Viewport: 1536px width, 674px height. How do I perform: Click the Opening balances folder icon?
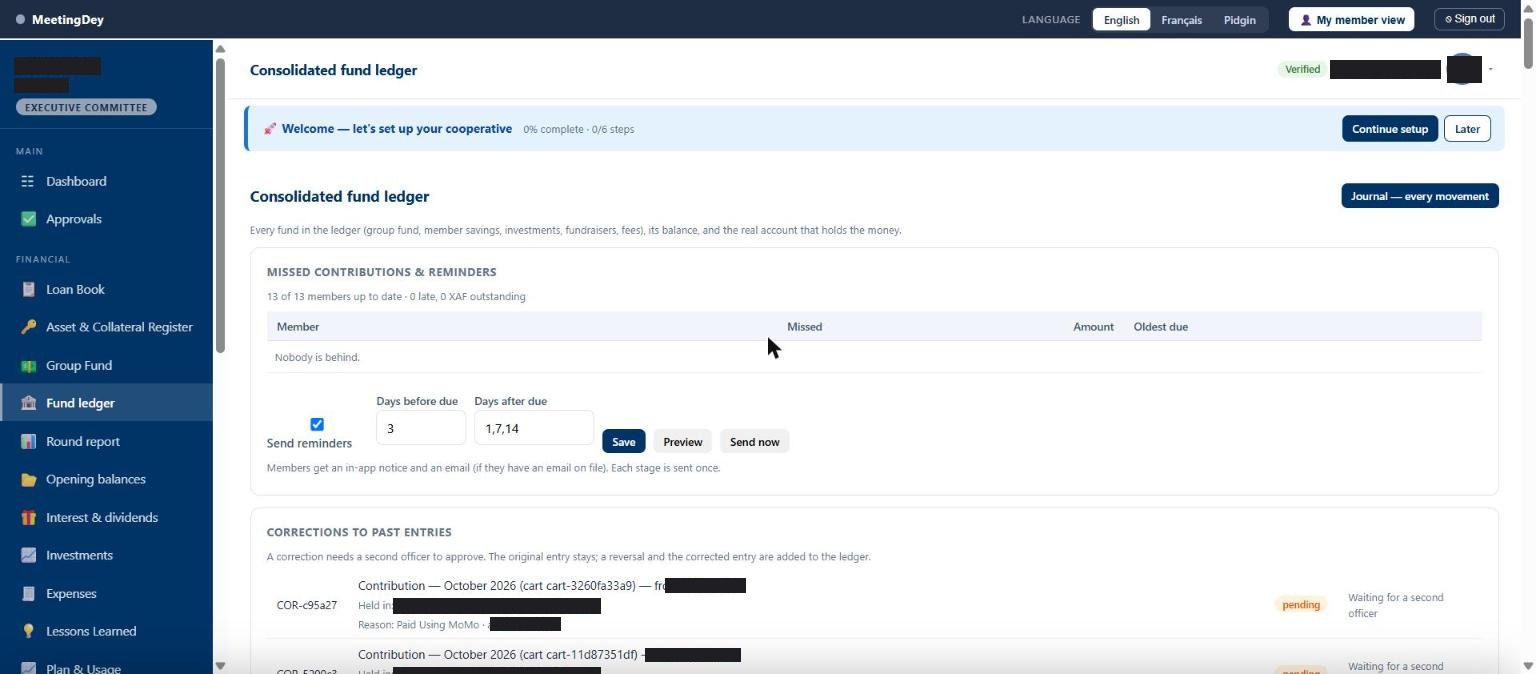[28, 479]
